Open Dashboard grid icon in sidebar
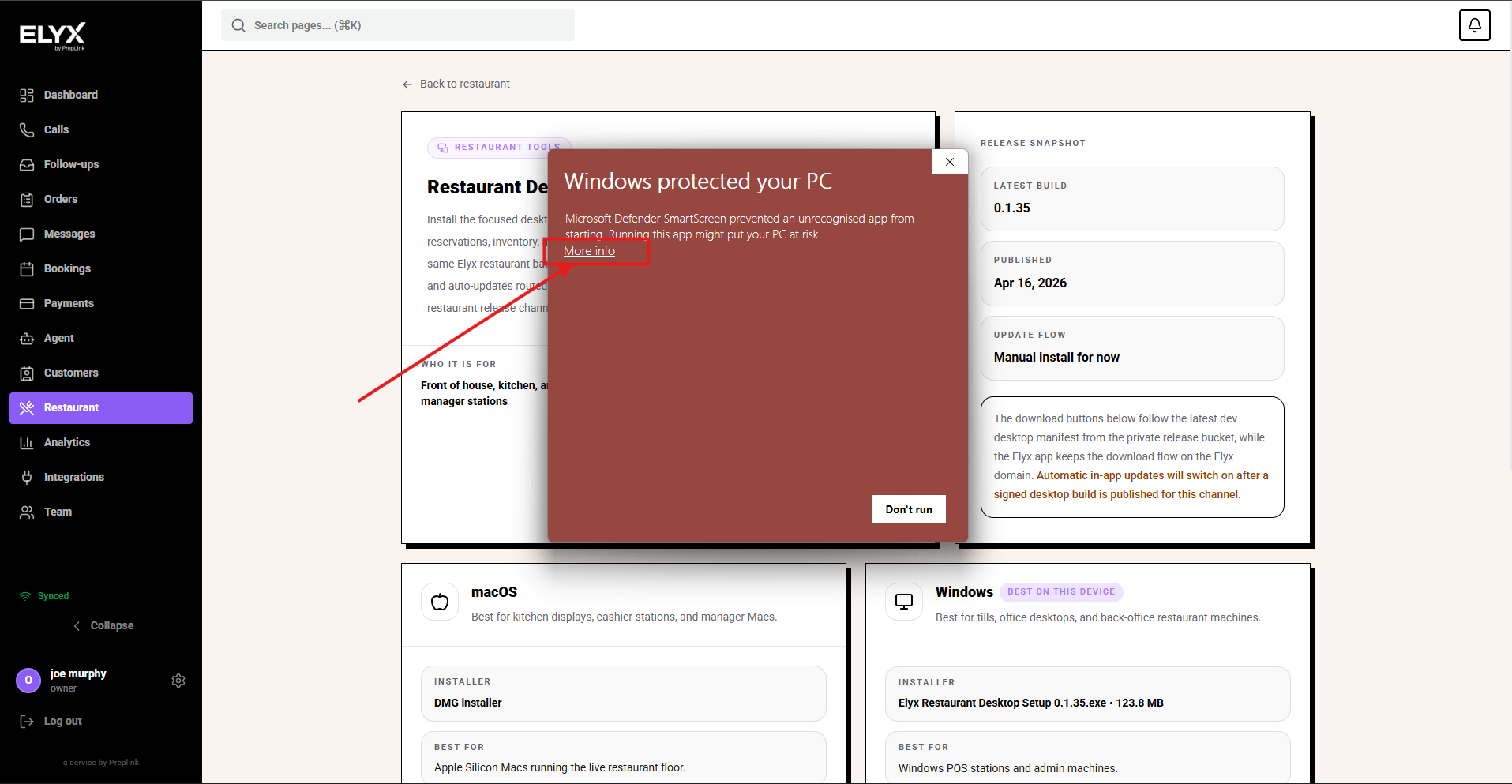 [x=27, y=96]
